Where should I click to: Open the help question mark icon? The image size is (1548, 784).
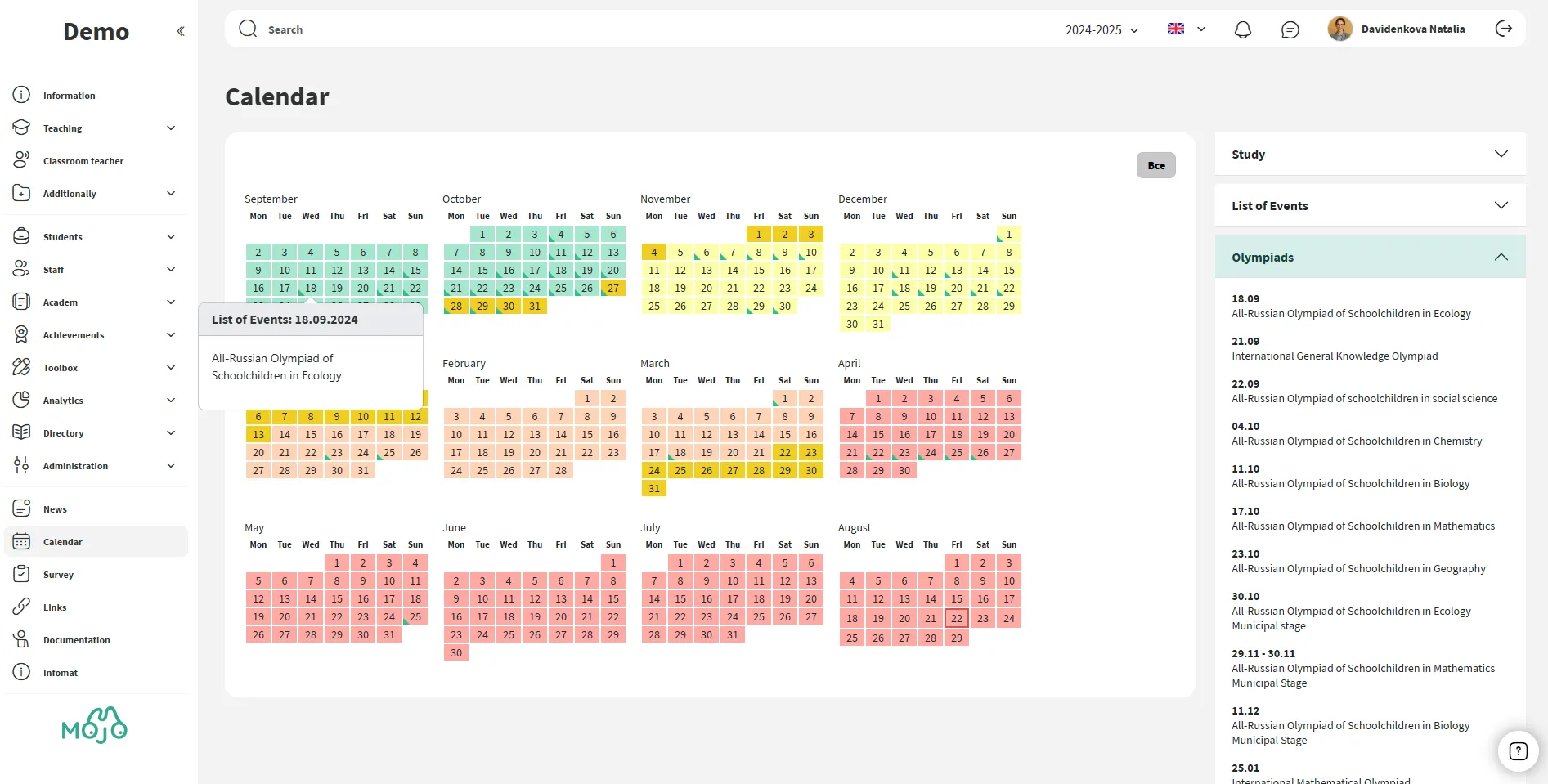(1518, 751)
